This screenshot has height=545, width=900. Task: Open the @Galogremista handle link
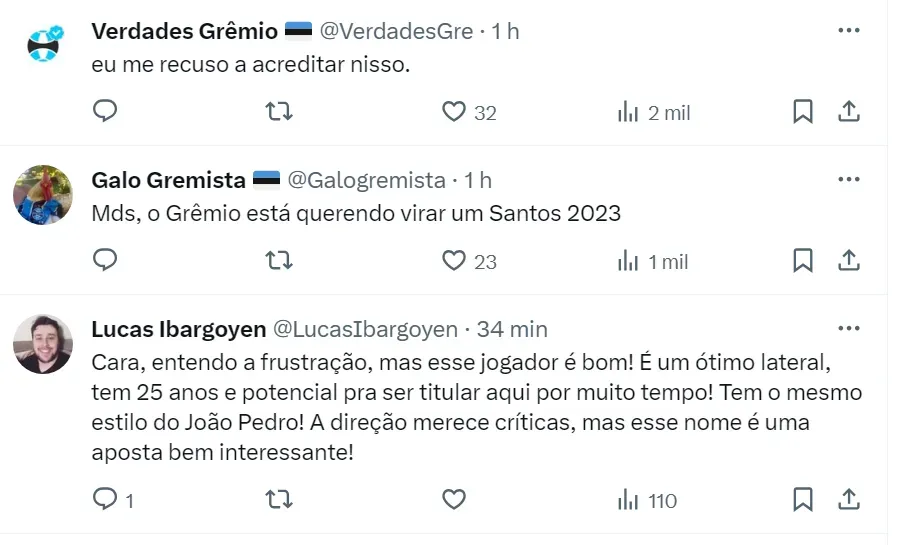[x=366, y=180]
